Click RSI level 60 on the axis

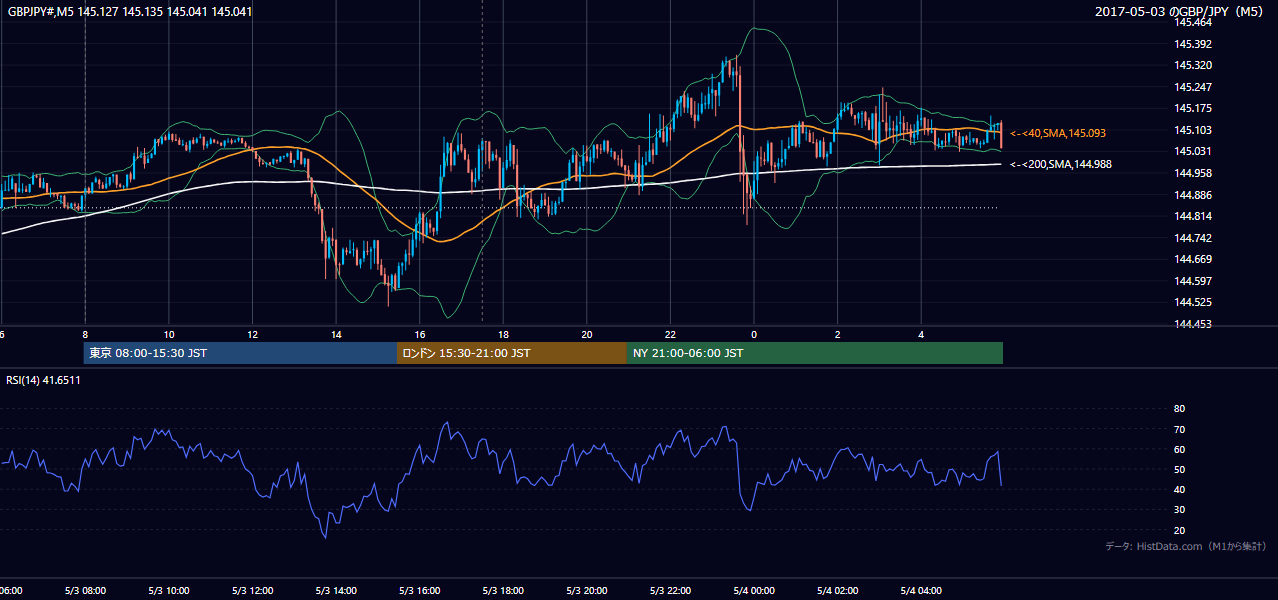click(x=1179, y=449)
